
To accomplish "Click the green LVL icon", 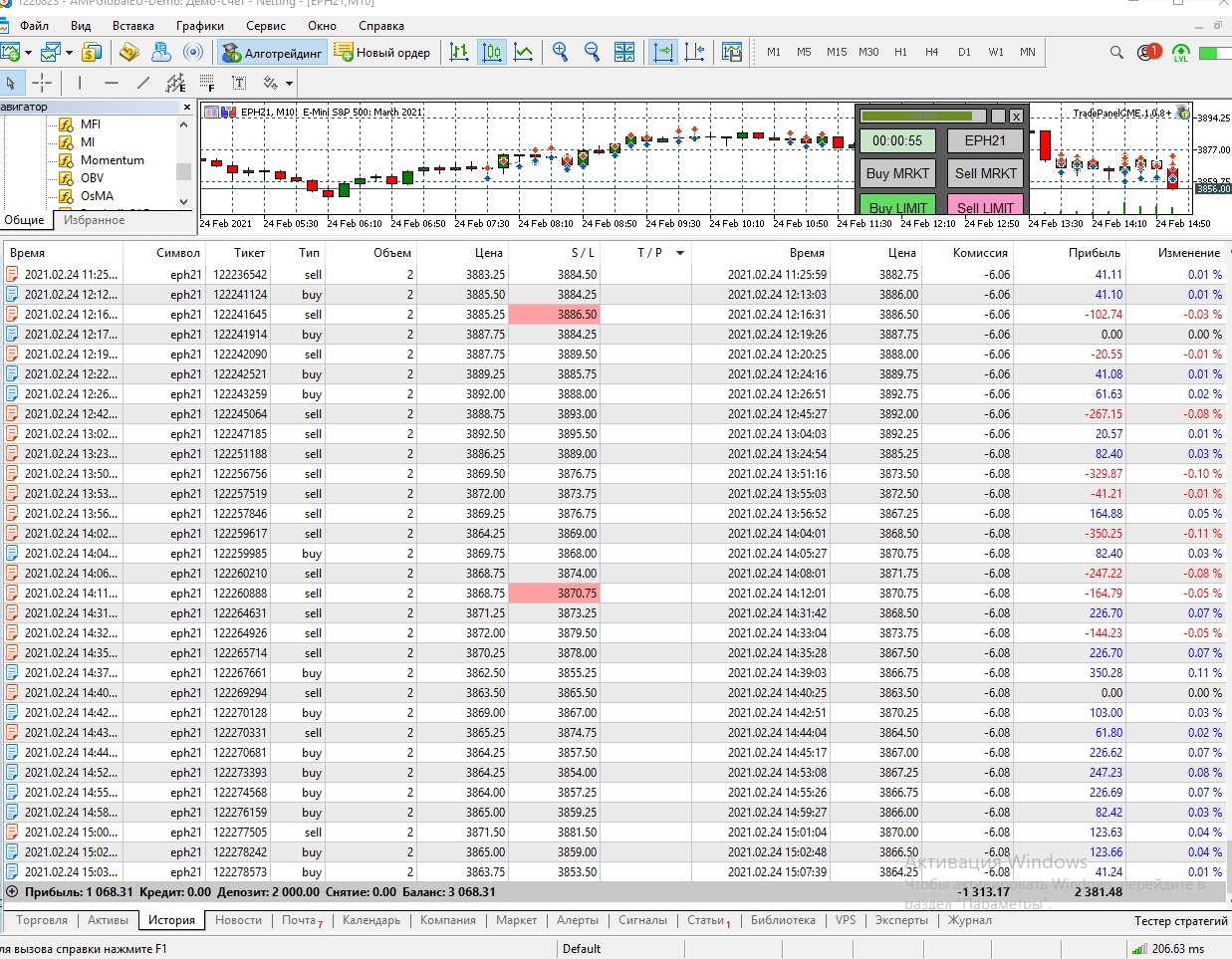I will (x=1181, y=52).
